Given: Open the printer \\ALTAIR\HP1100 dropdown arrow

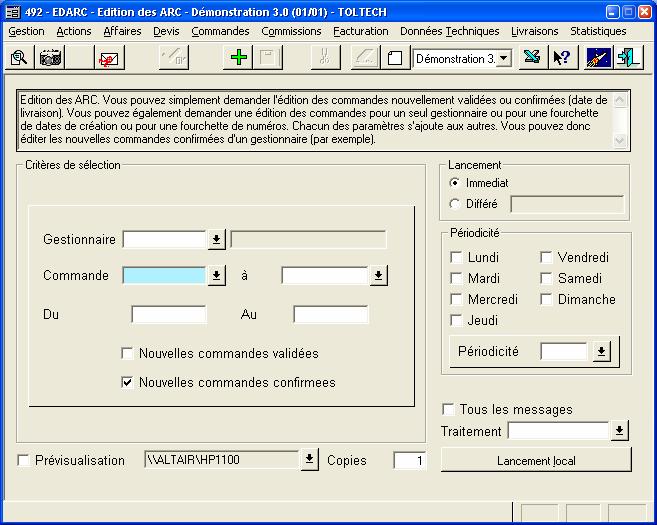Looking at the screenshot, I should 309,459.
